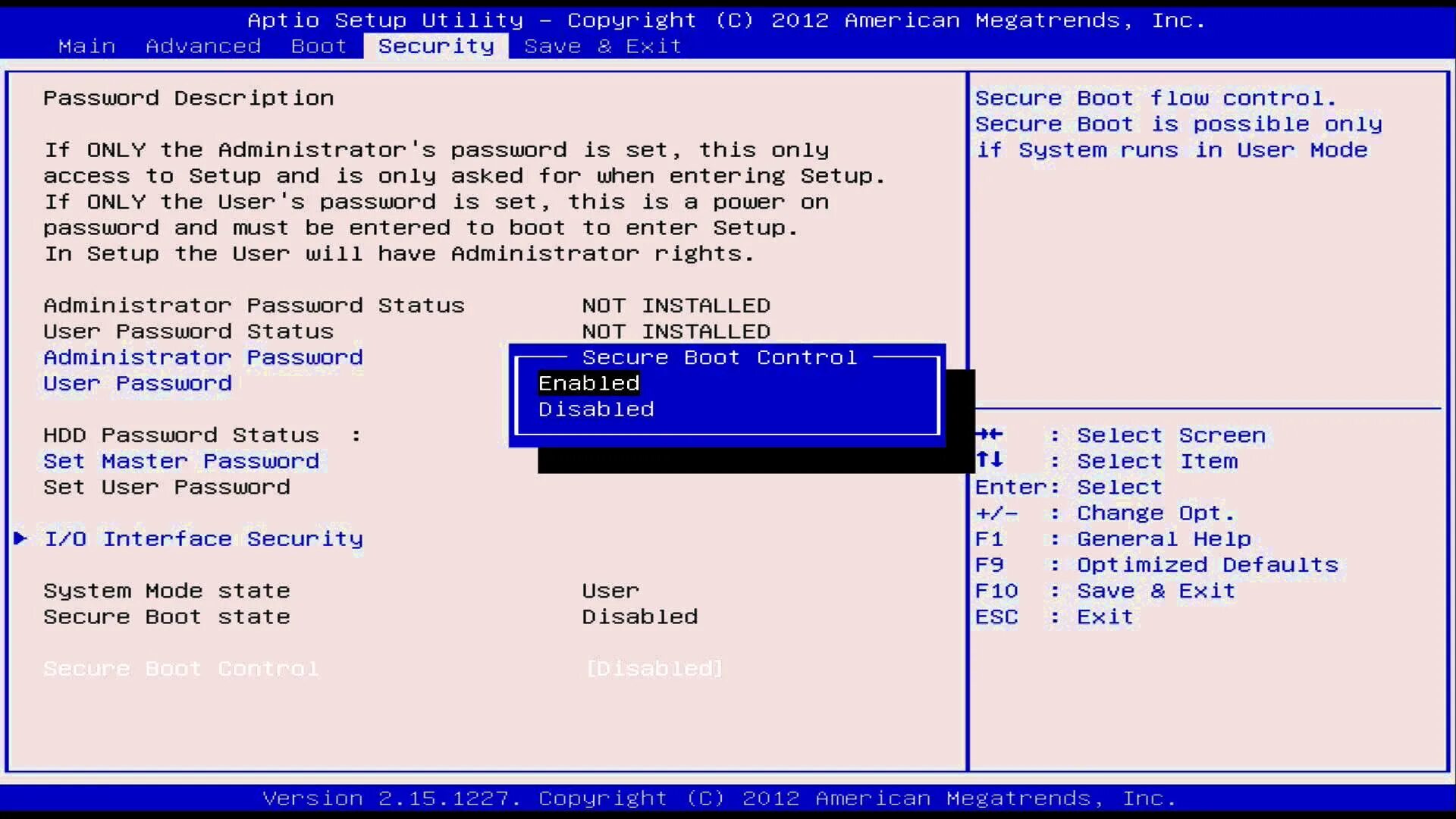This screenshot has height=819, width=1456.
Task: Open the Secure Boot Control setting
Action: point(180,668)
